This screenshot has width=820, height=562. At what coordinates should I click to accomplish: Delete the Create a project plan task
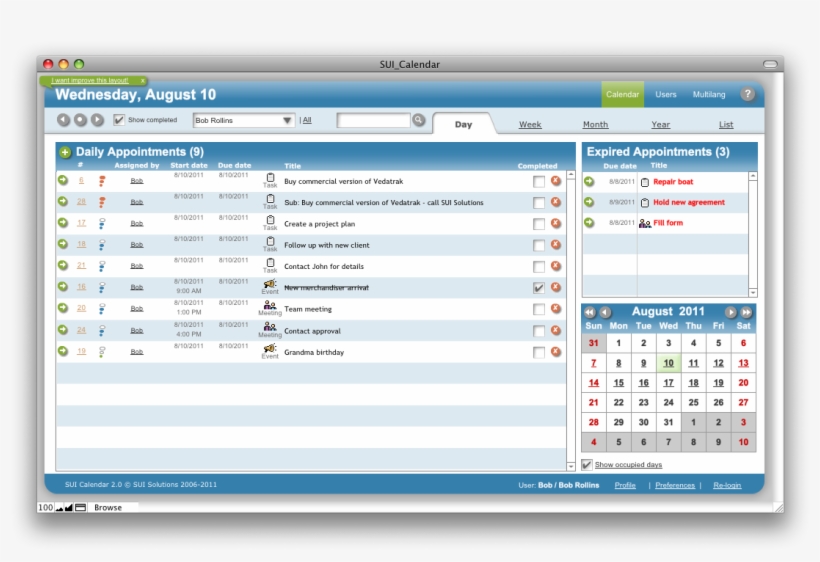tap(556, 223)
